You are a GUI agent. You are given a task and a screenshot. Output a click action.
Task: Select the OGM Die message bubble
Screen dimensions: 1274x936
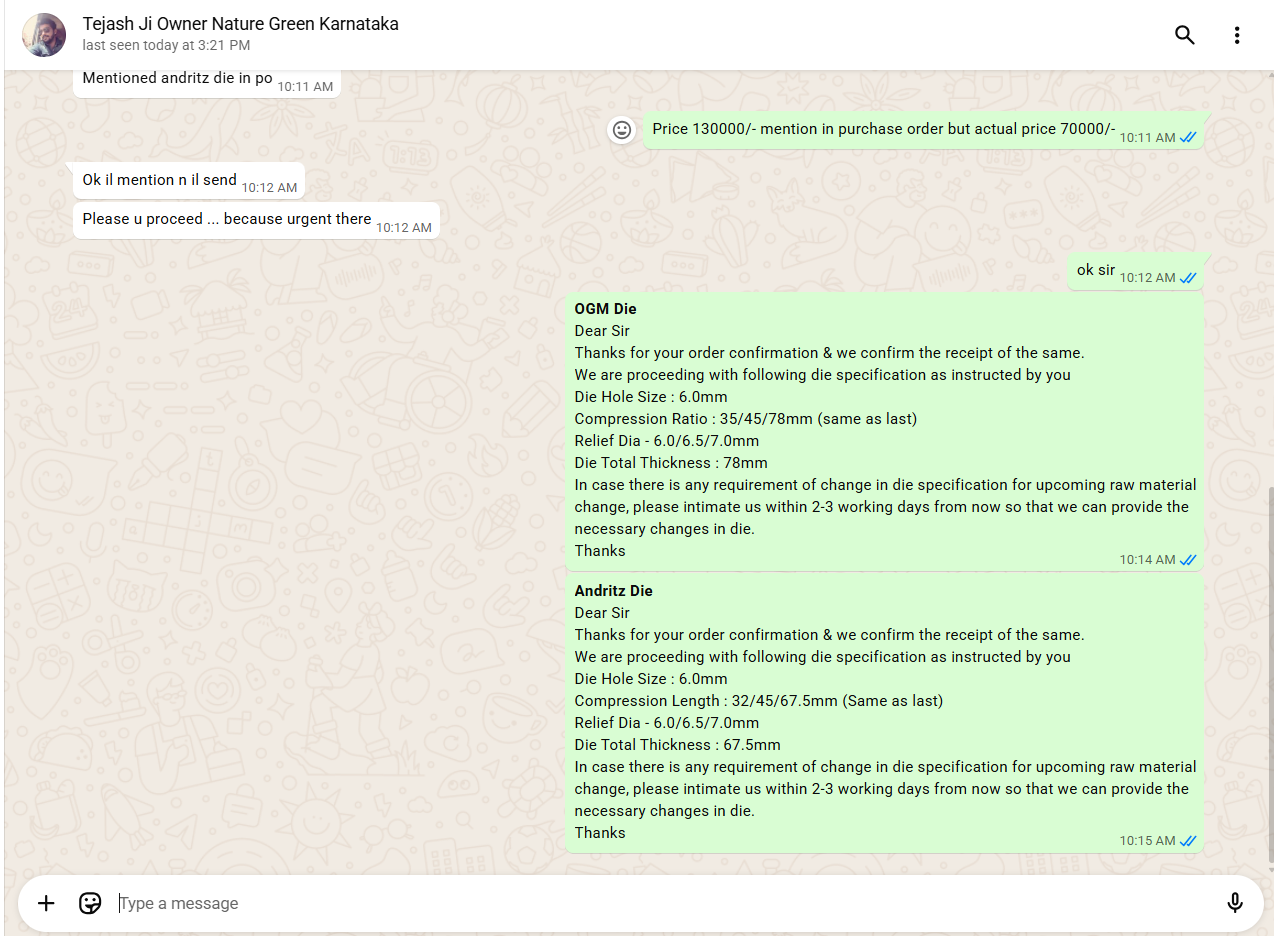(x=884, y=430)
